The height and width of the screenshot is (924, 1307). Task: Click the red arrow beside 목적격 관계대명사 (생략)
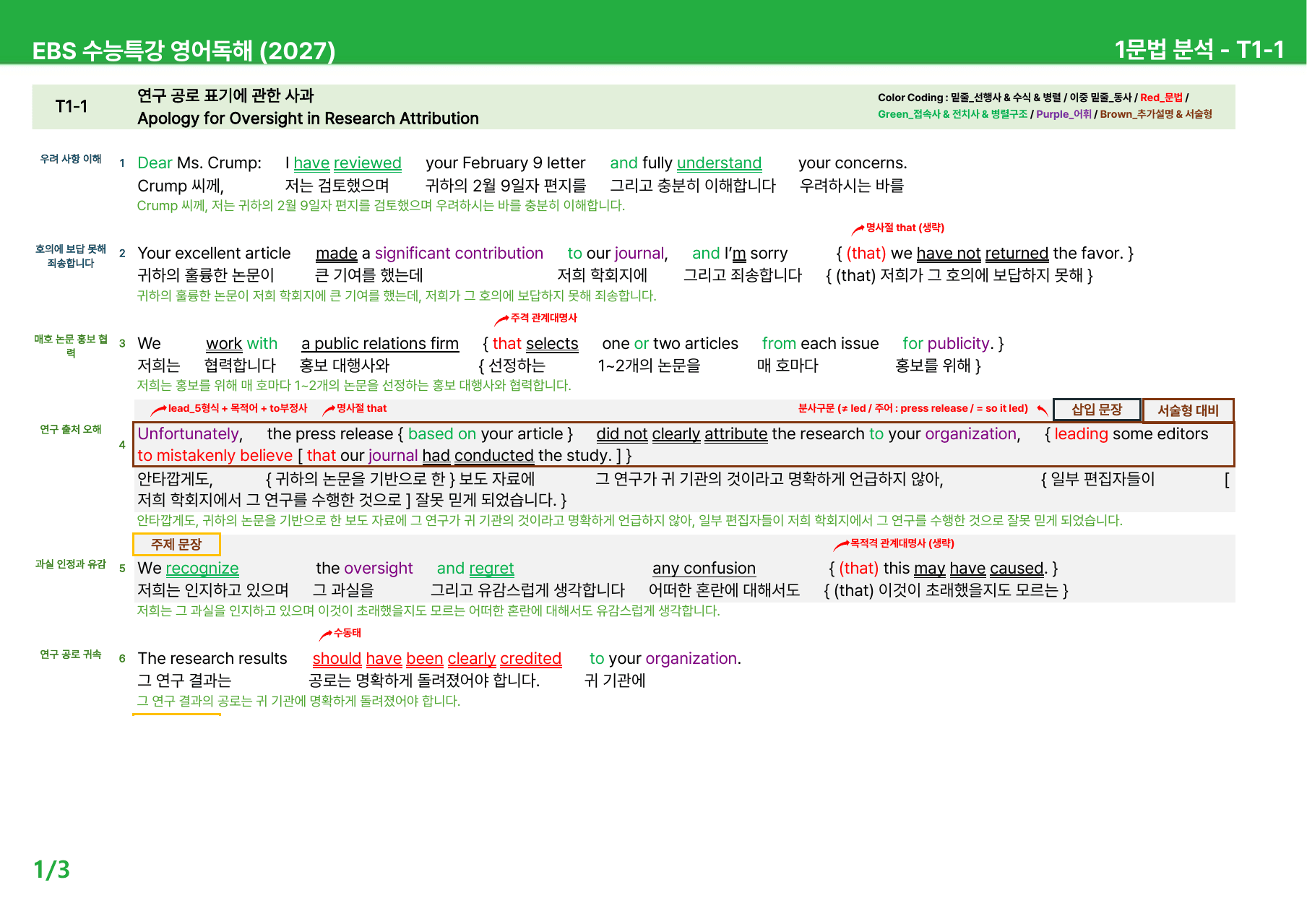841,545
